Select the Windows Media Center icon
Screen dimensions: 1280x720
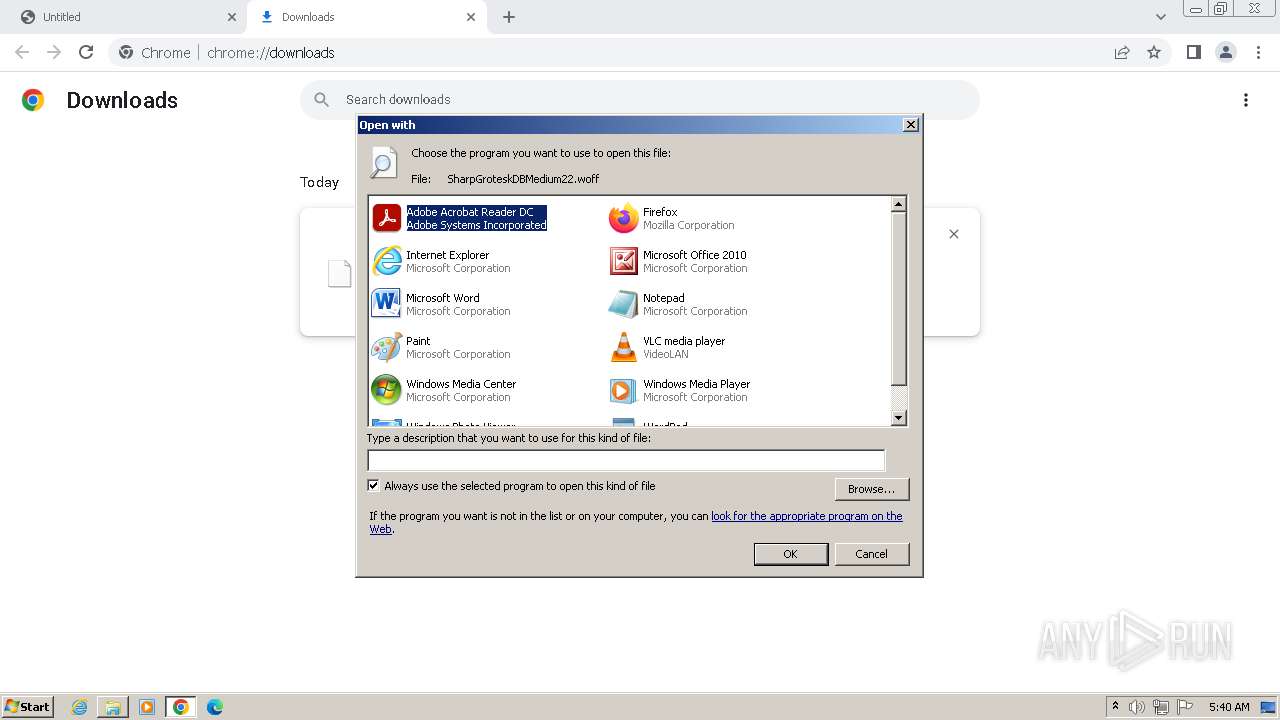pos(386,390)
